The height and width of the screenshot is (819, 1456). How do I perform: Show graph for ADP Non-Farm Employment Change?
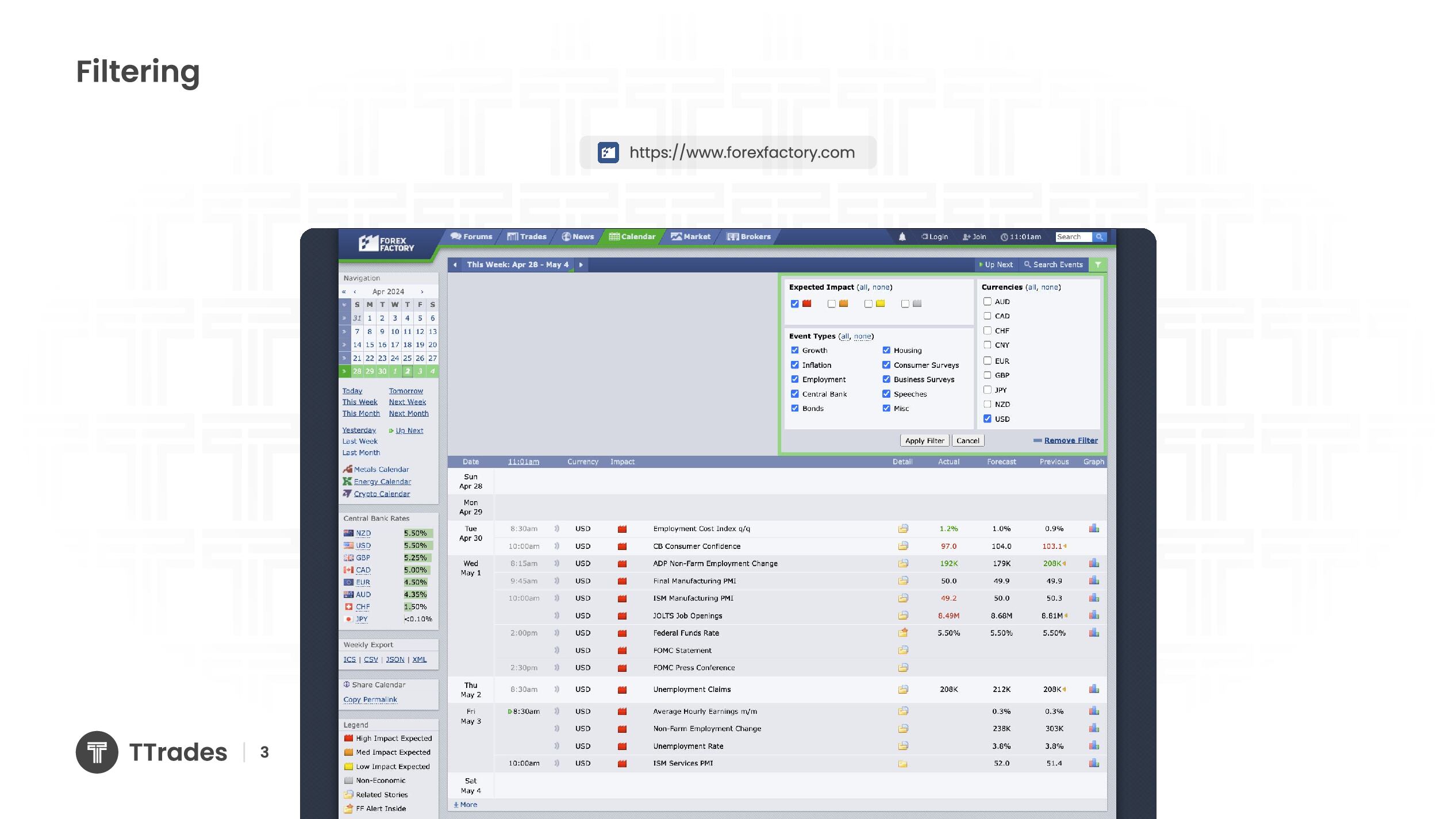1094,563
